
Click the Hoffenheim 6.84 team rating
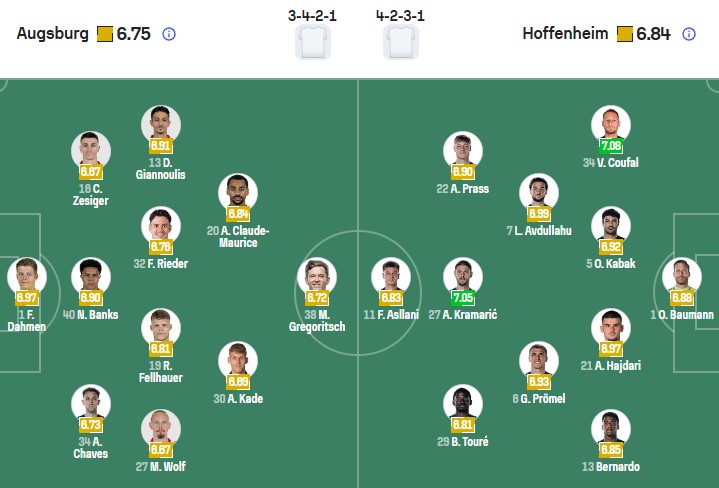(x=653, y=34)
